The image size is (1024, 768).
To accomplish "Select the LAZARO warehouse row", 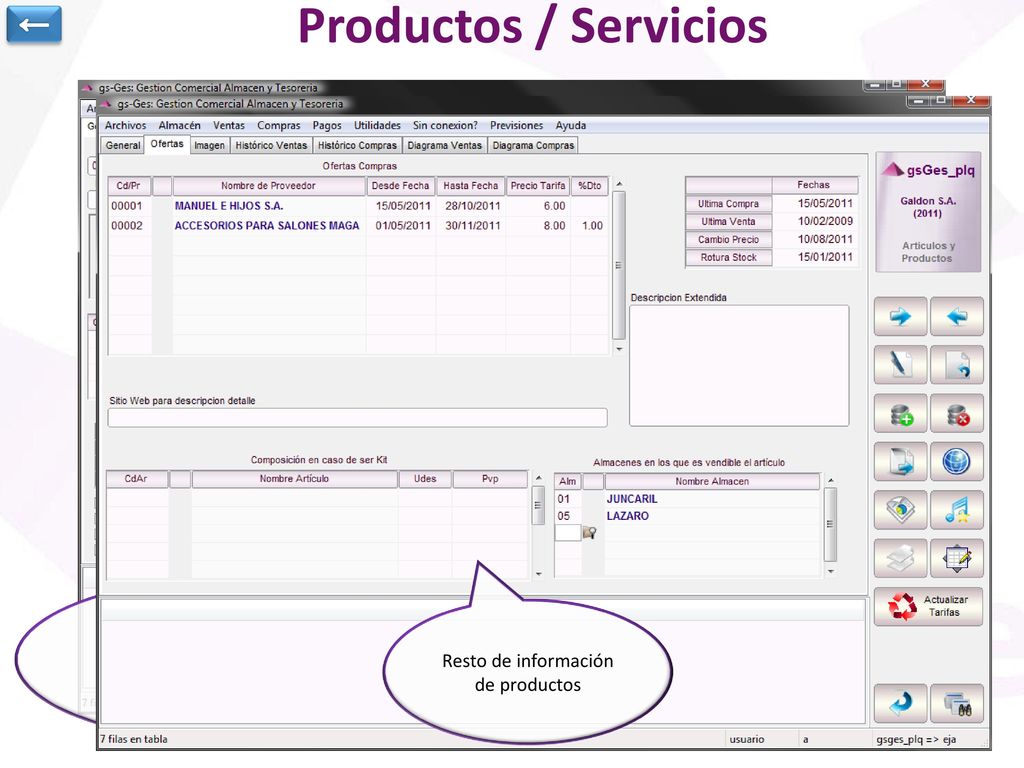I will click(x=688, y=516).
